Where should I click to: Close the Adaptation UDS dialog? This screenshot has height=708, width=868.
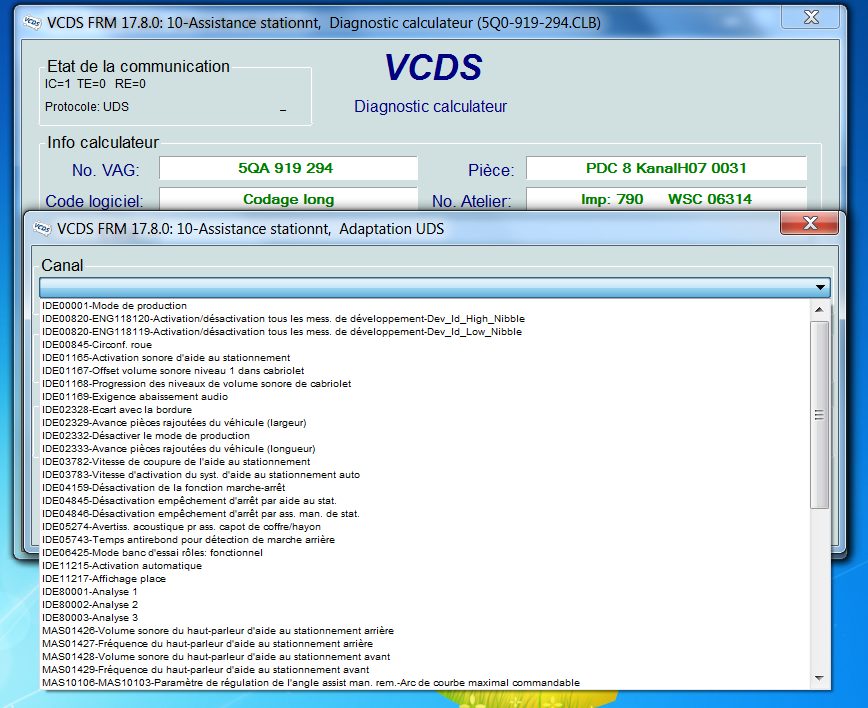(810, 224)
